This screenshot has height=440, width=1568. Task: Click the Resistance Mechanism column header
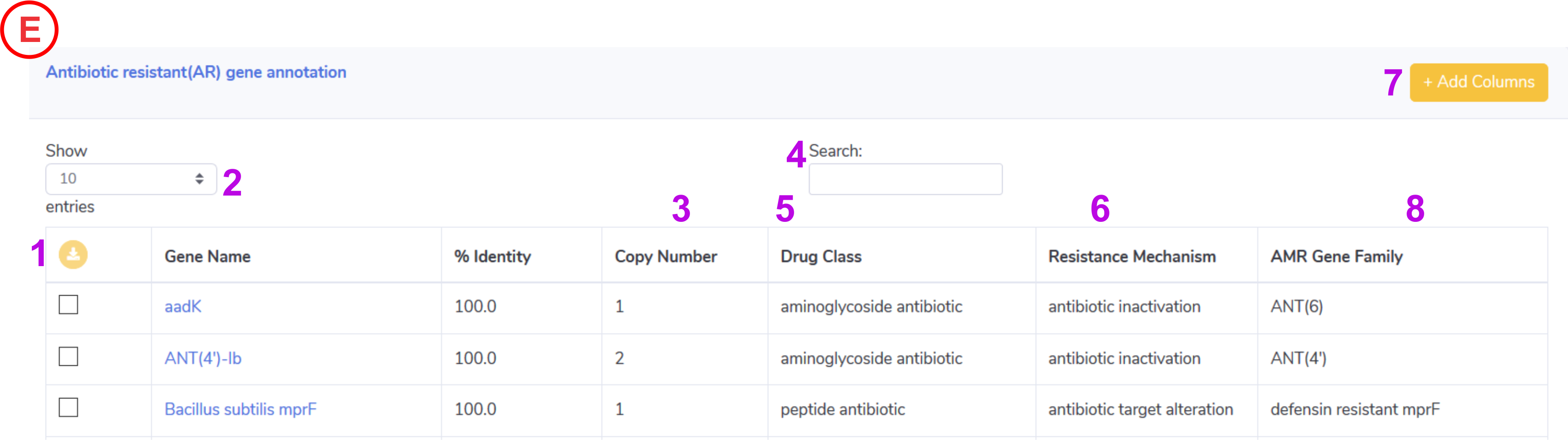1132,256
